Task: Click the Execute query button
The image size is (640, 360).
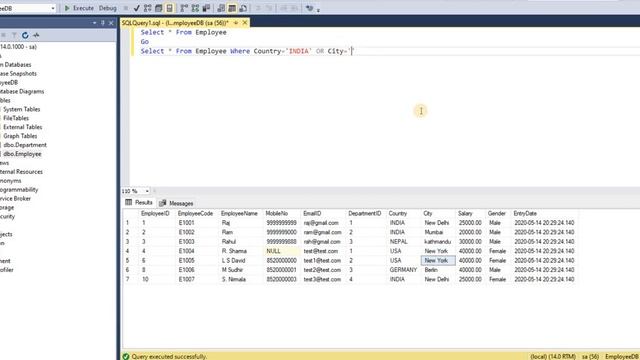Action: pos(79,8)
